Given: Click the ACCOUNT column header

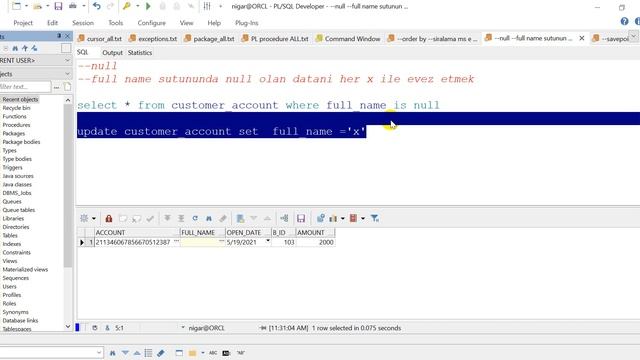Looking at the screenshot, I should click(137, 233).
